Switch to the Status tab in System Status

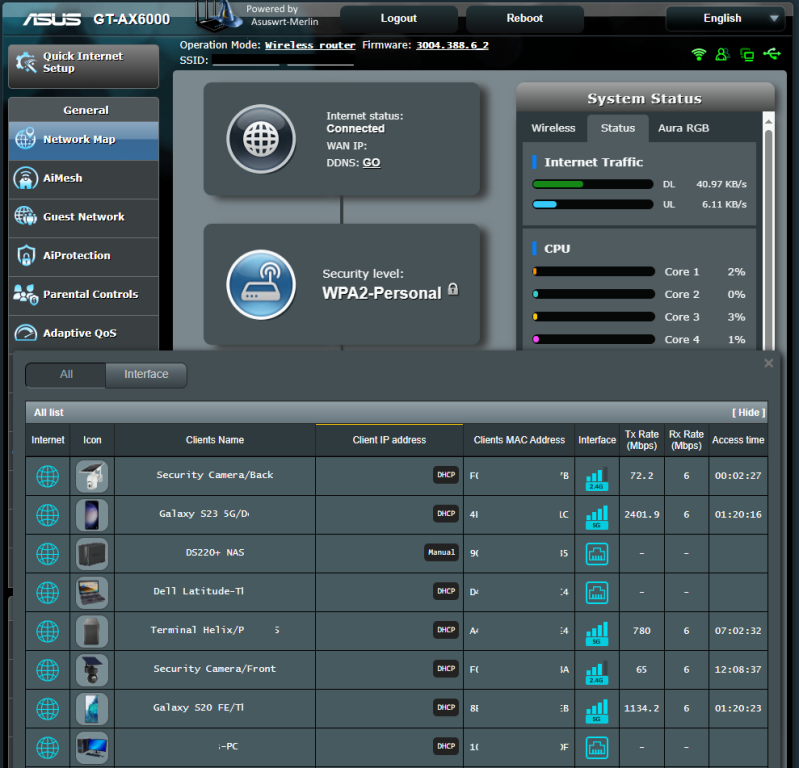pos(618,128)
